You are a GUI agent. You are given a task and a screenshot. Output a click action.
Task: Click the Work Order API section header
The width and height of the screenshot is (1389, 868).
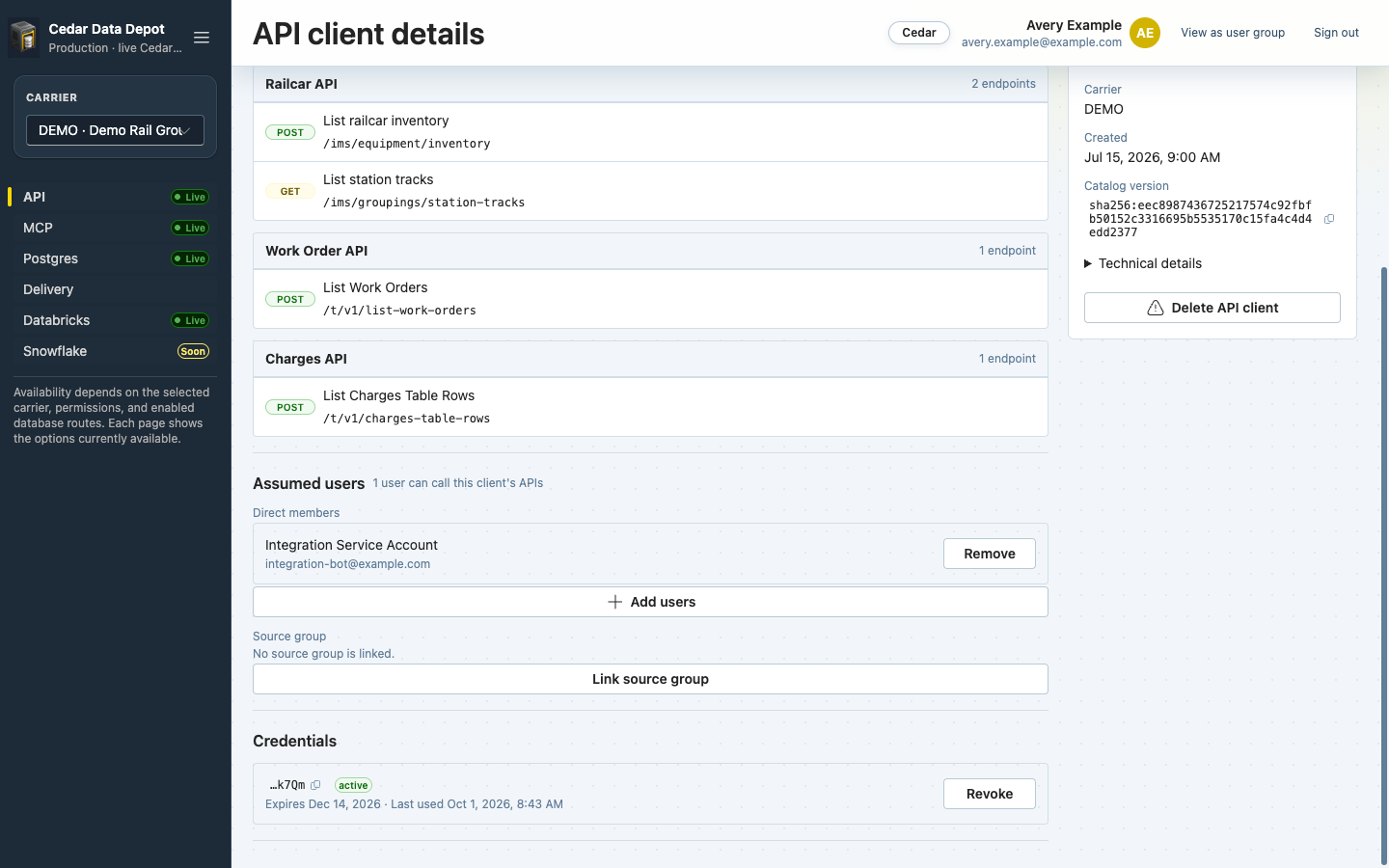pos(650,251)
